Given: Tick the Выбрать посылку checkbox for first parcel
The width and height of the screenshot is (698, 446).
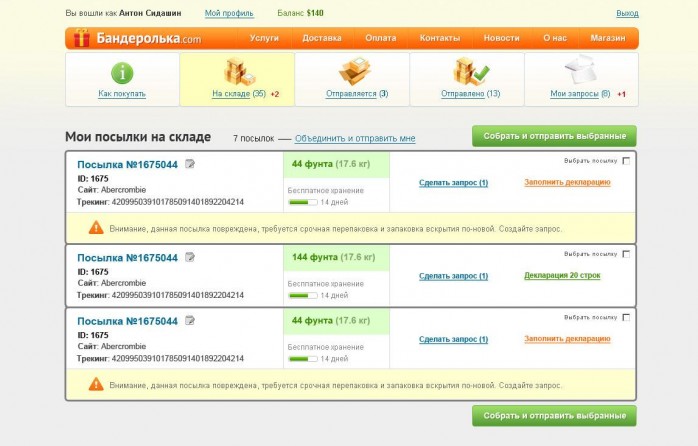Looking at the screenshot, I should [626, 160].
